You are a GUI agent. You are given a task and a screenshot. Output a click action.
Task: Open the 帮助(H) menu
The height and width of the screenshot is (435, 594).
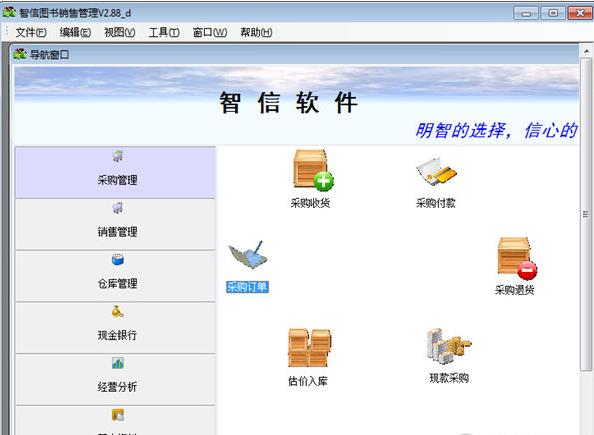(256, 33)
